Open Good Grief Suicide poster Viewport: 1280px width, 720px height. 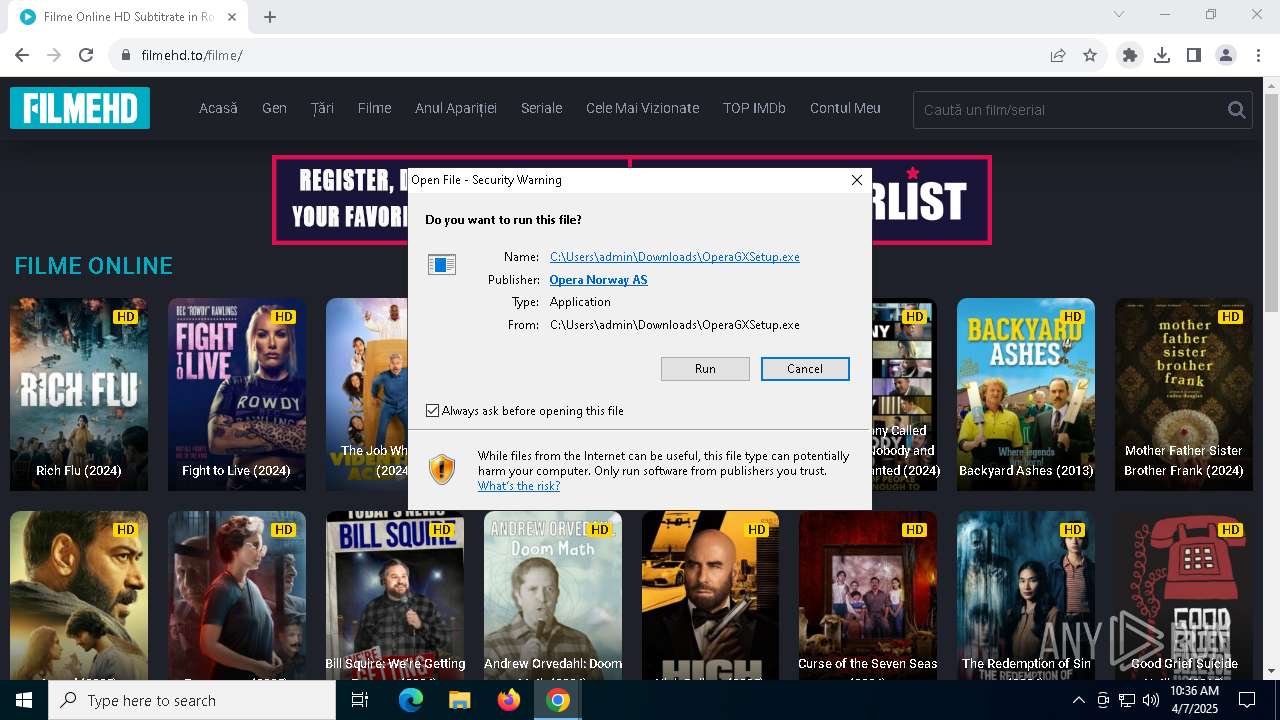click(1184, 596)
